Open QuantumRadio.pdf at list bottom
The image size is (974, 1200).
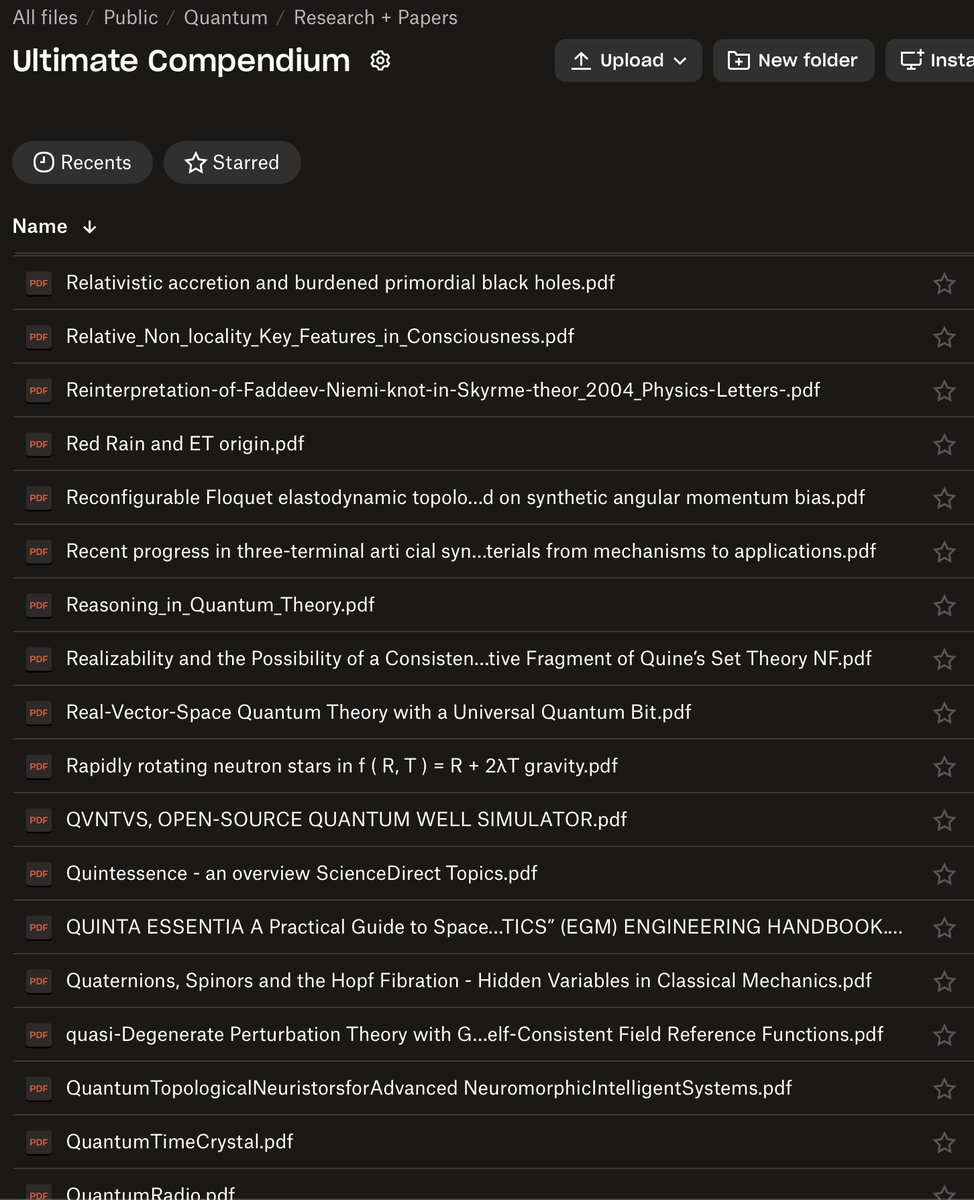(150, 1193)
